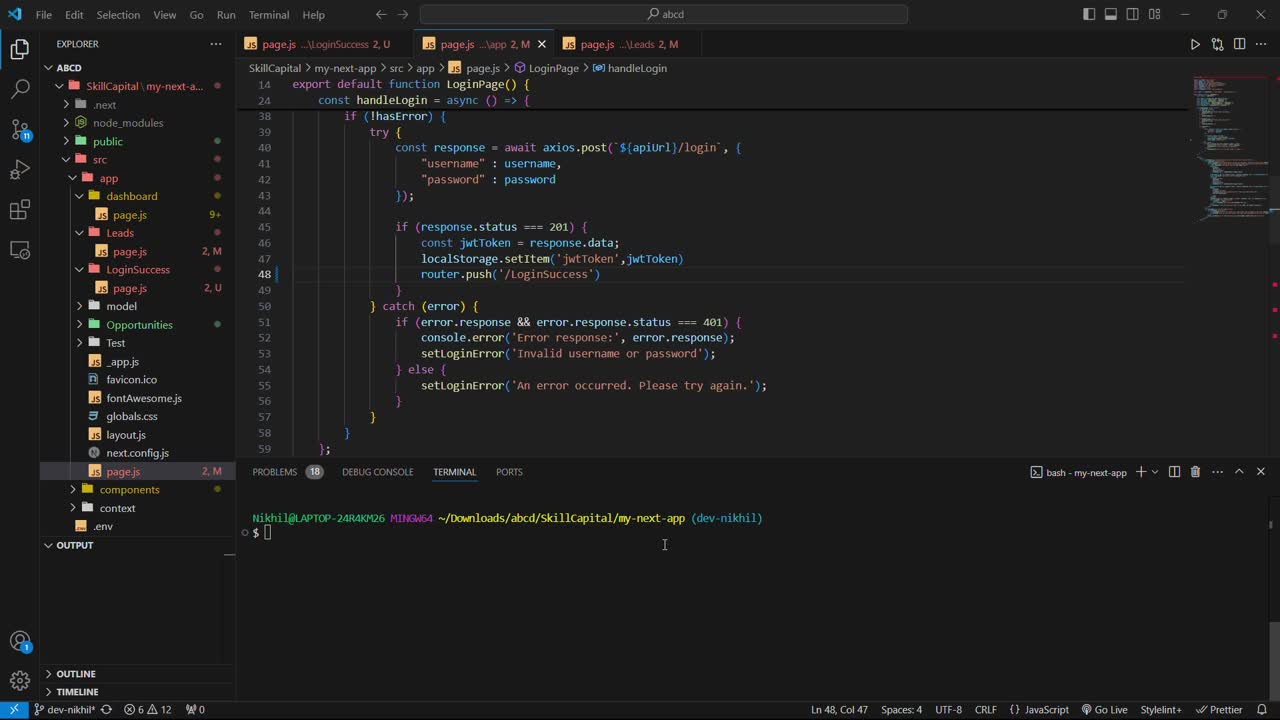Open the new terminal launch profile dropdown
The image size is (1280, 720).
click(x=1155, y=472)
